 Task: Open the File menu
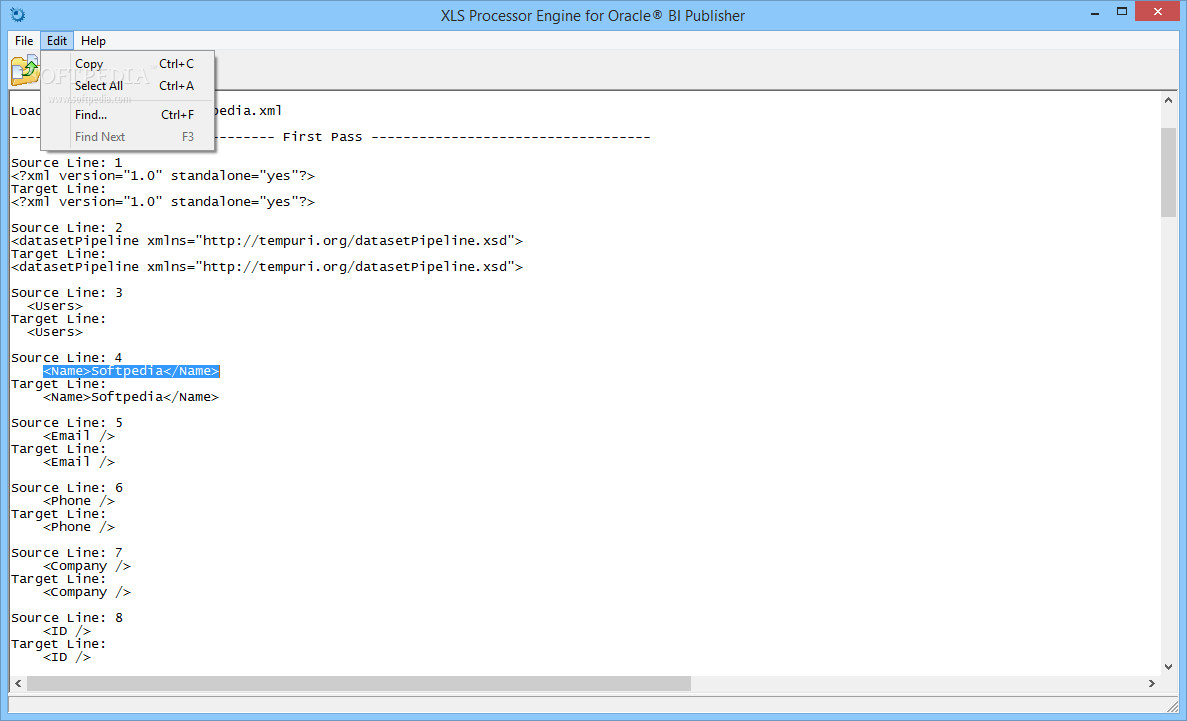click(x=24, y=41)
